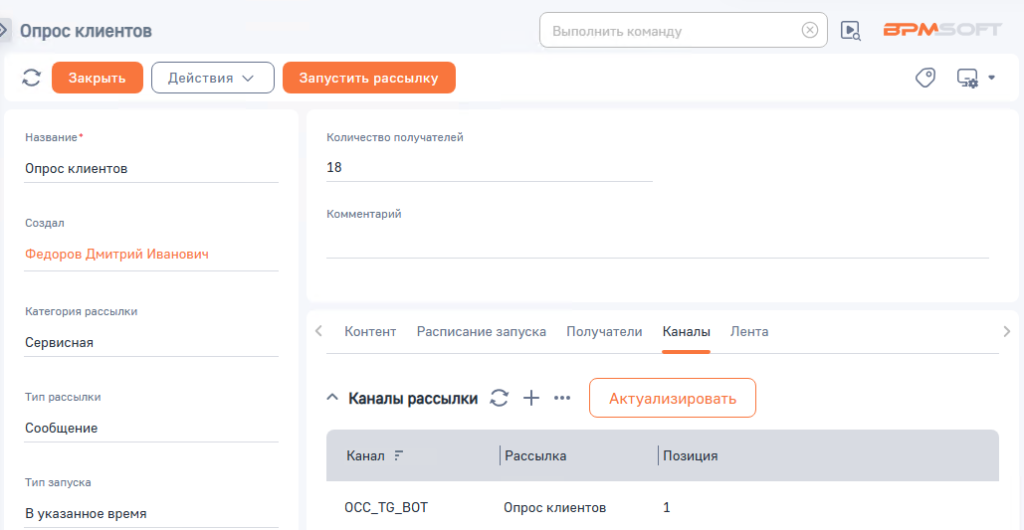Expand the view settings dropdown arrow
This screenshot has height=530, width=1024.
coord(991,78)
